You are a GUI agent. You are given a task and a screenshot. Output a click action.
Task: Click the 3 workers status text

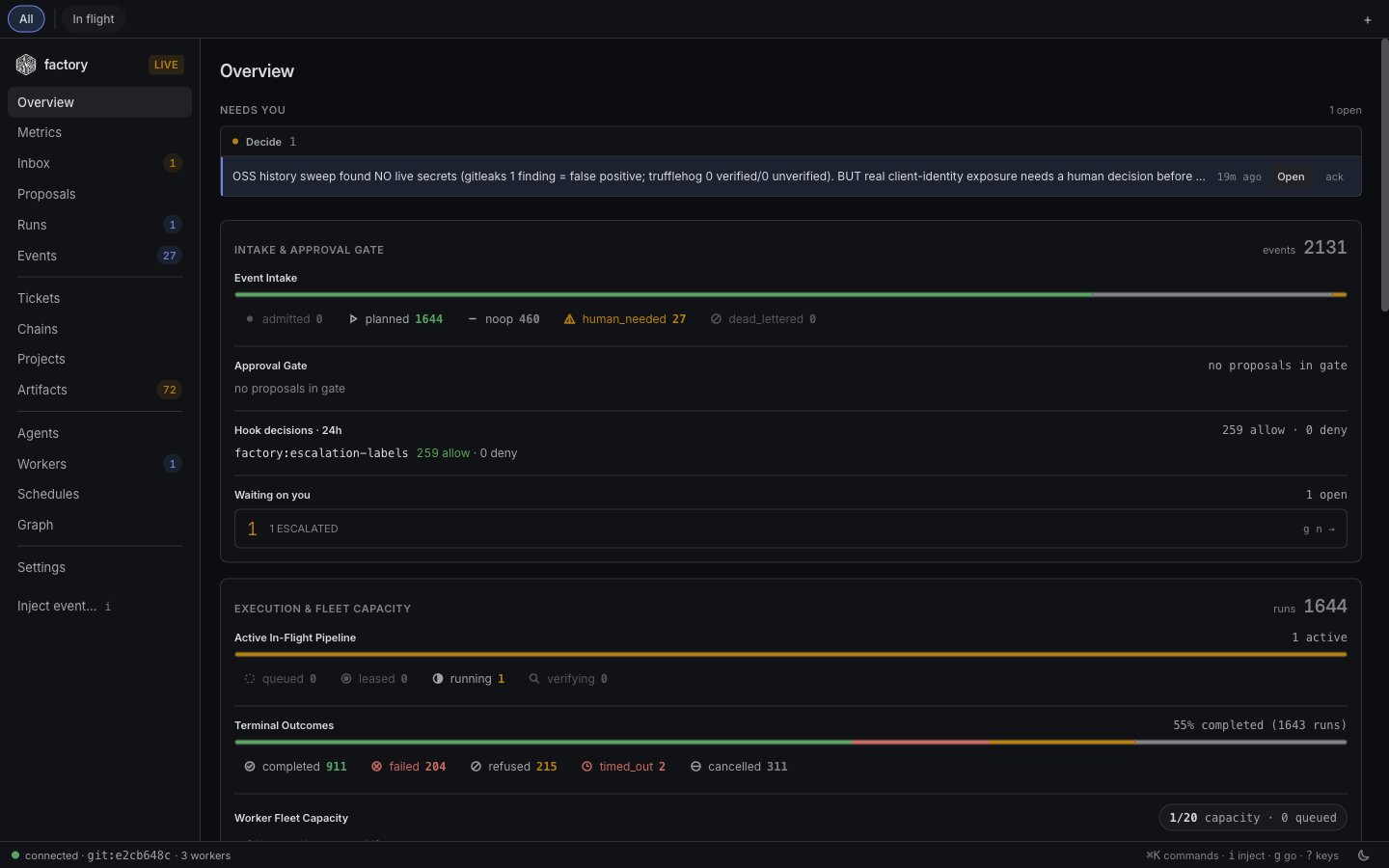(205, 855)
